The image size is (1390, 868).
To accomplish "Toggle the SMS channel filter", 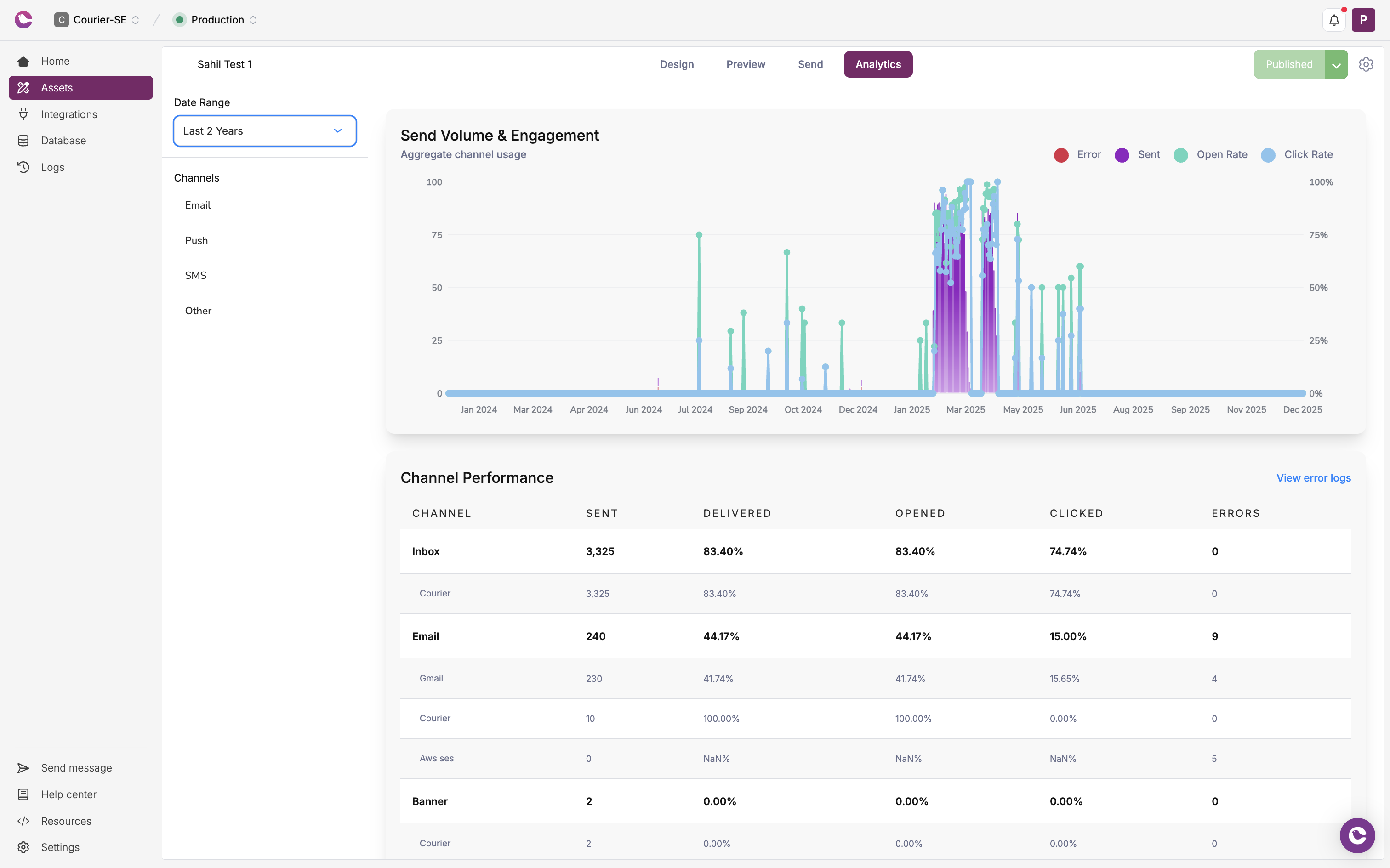I will coord(195,275).
